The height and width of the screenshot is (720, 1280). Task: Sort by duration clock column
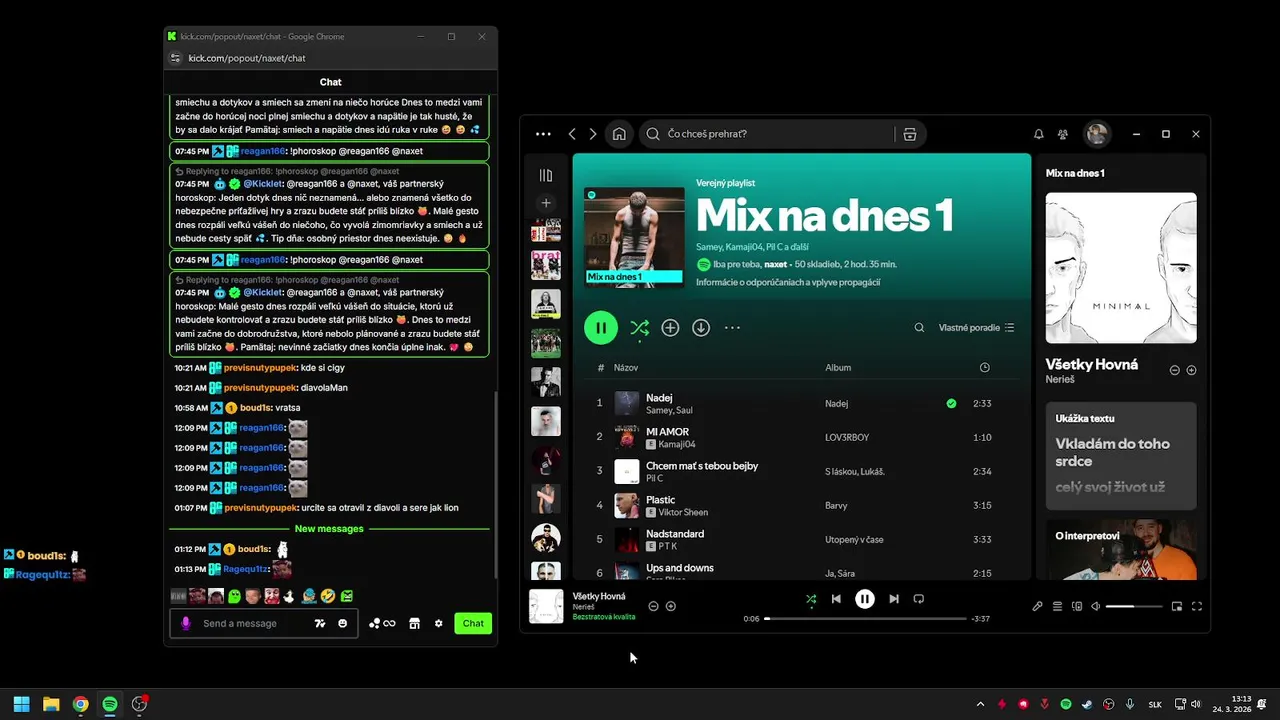point(984,368)
